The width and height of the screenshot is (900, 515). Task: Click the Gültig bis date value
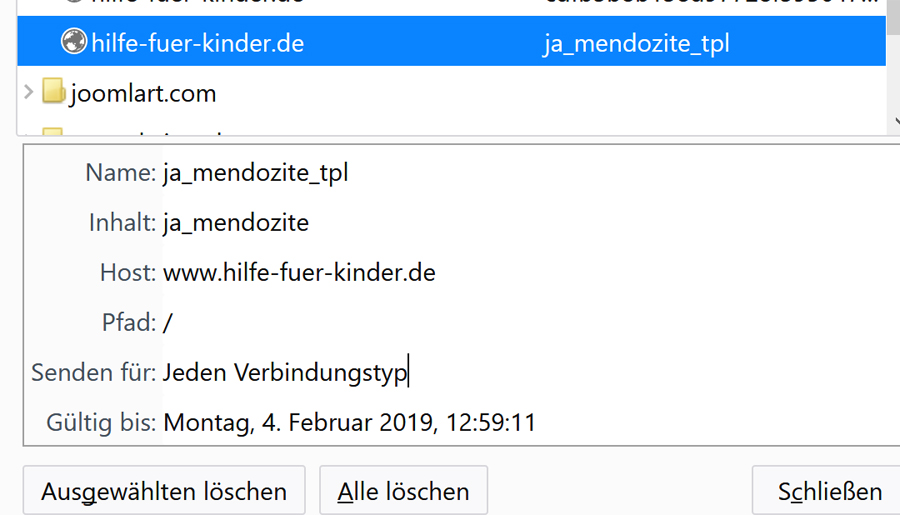click(x=349, y=422)
